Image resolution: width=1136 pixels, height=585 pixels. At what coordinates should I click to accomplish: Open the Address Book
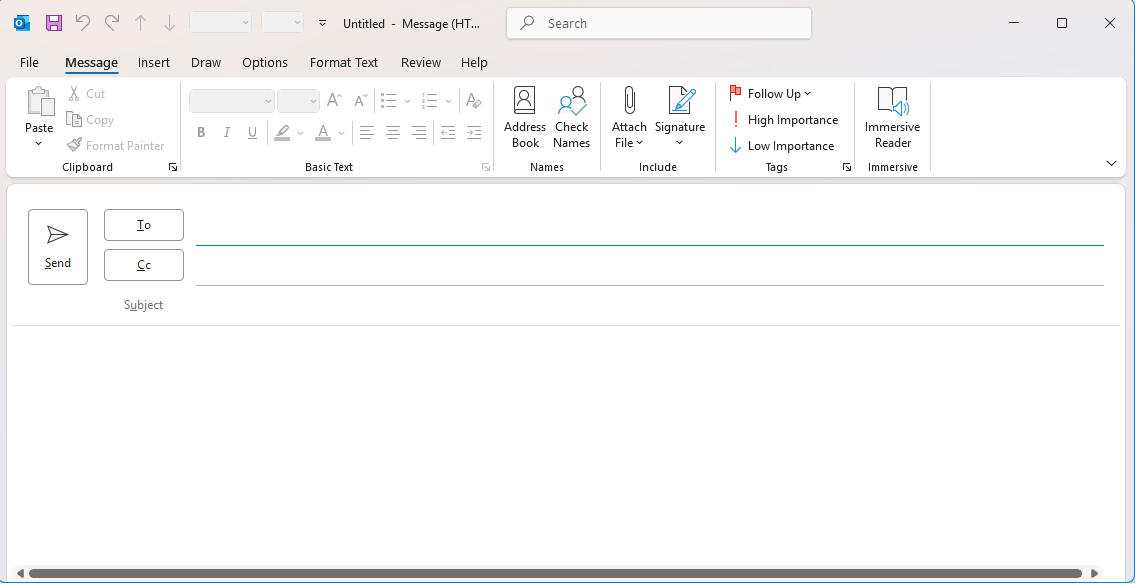pyautogui.click(x=525, y=117)
